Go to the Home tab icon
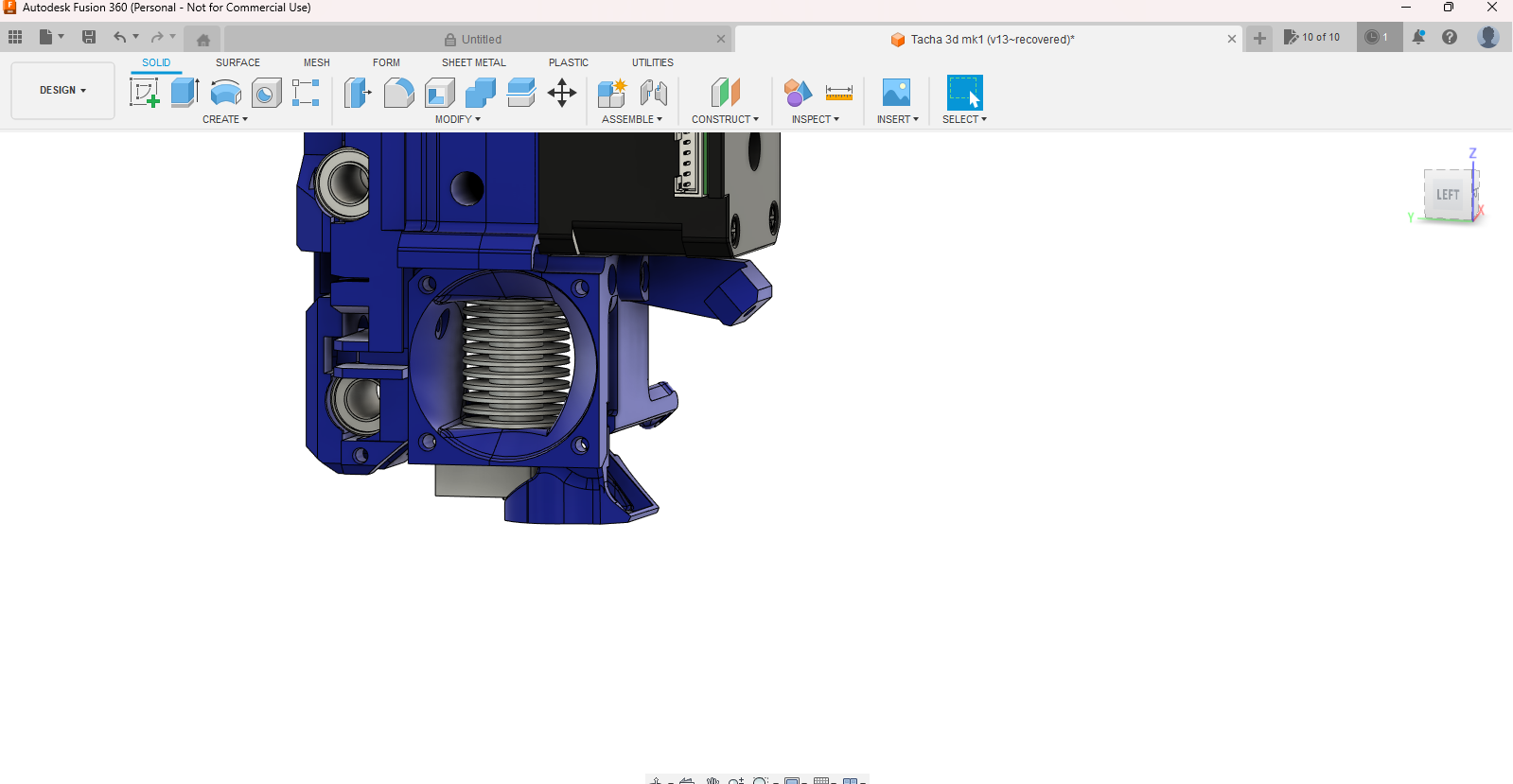1513x784 pixels. click(202, 40)
